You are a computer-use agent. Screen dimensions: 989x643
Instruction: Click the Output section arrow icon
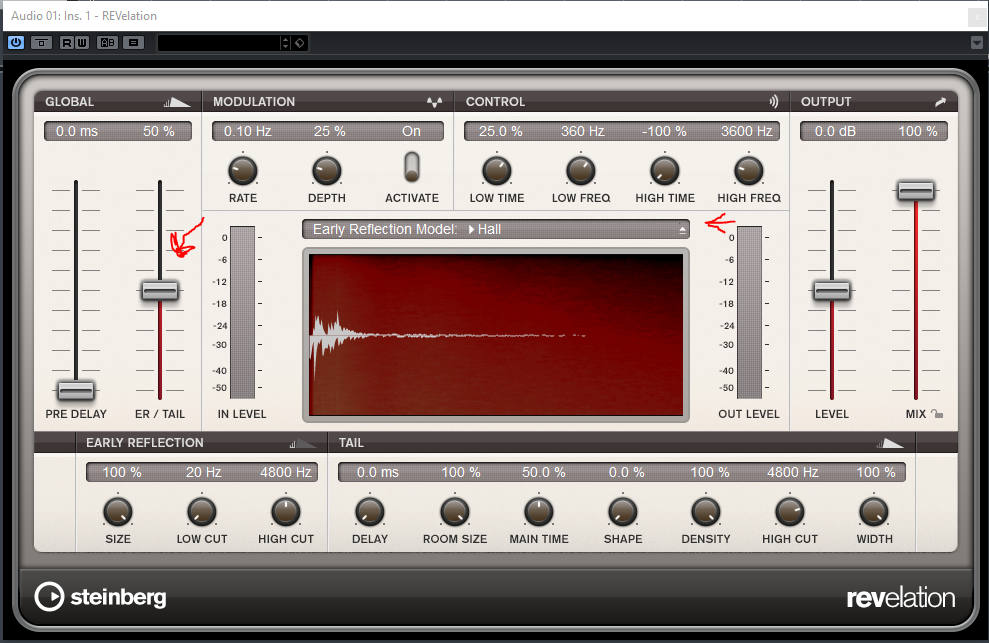click(940, 102)
